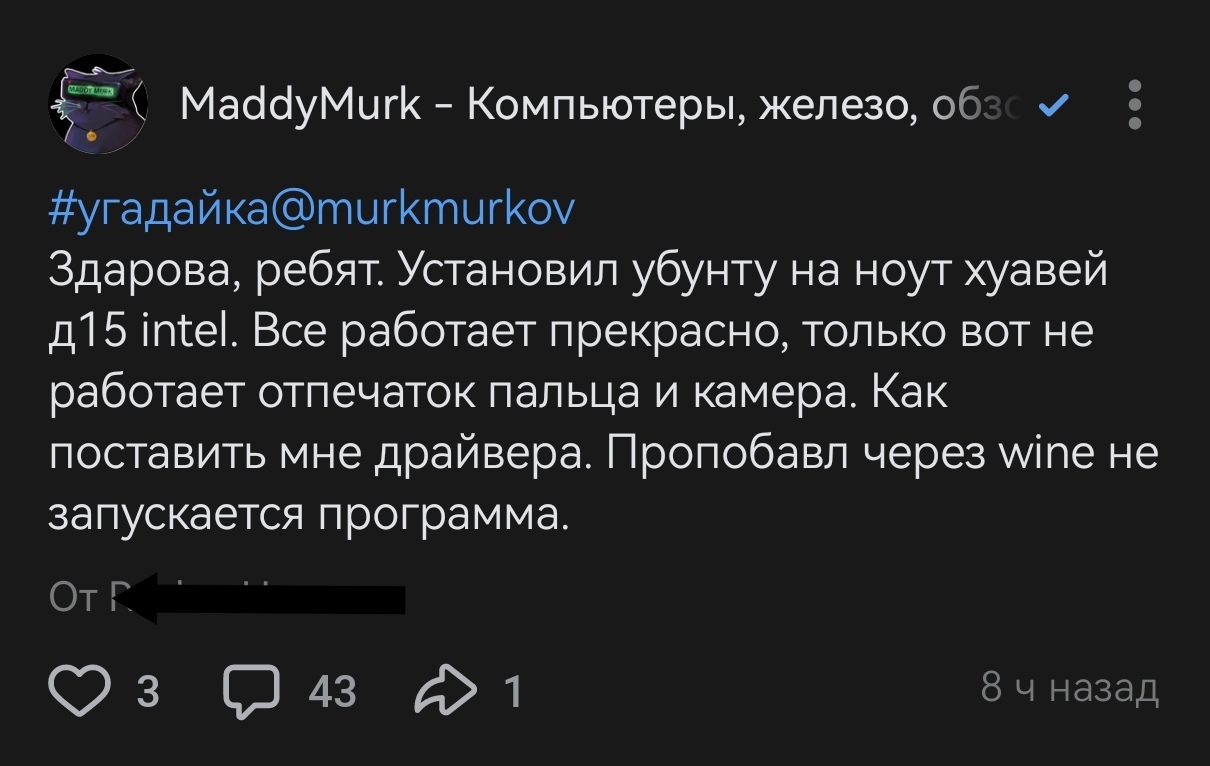Tap the last line 'запускается программа.'
The height and width of the screenshot is (766, 1210).
(x=309, y=516)
